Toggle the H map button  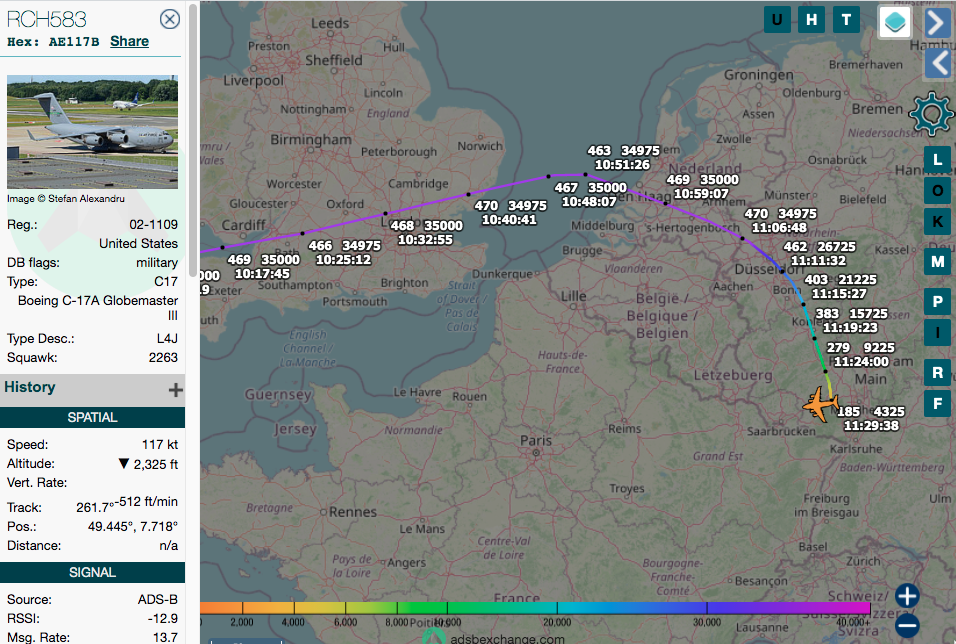pos(812,20)
